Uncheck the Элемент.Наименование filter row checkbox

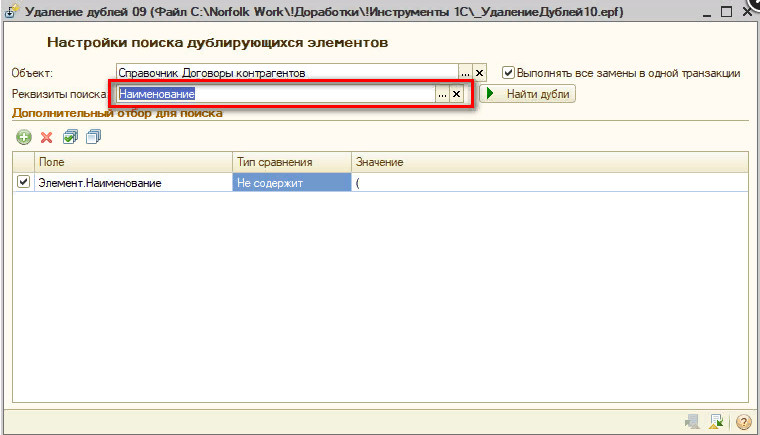24,182
